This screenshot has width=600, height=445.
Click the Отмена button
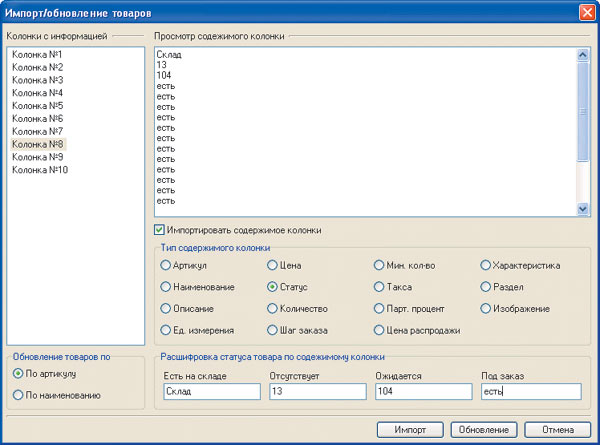pyautogui.click(x=558, y=430)
